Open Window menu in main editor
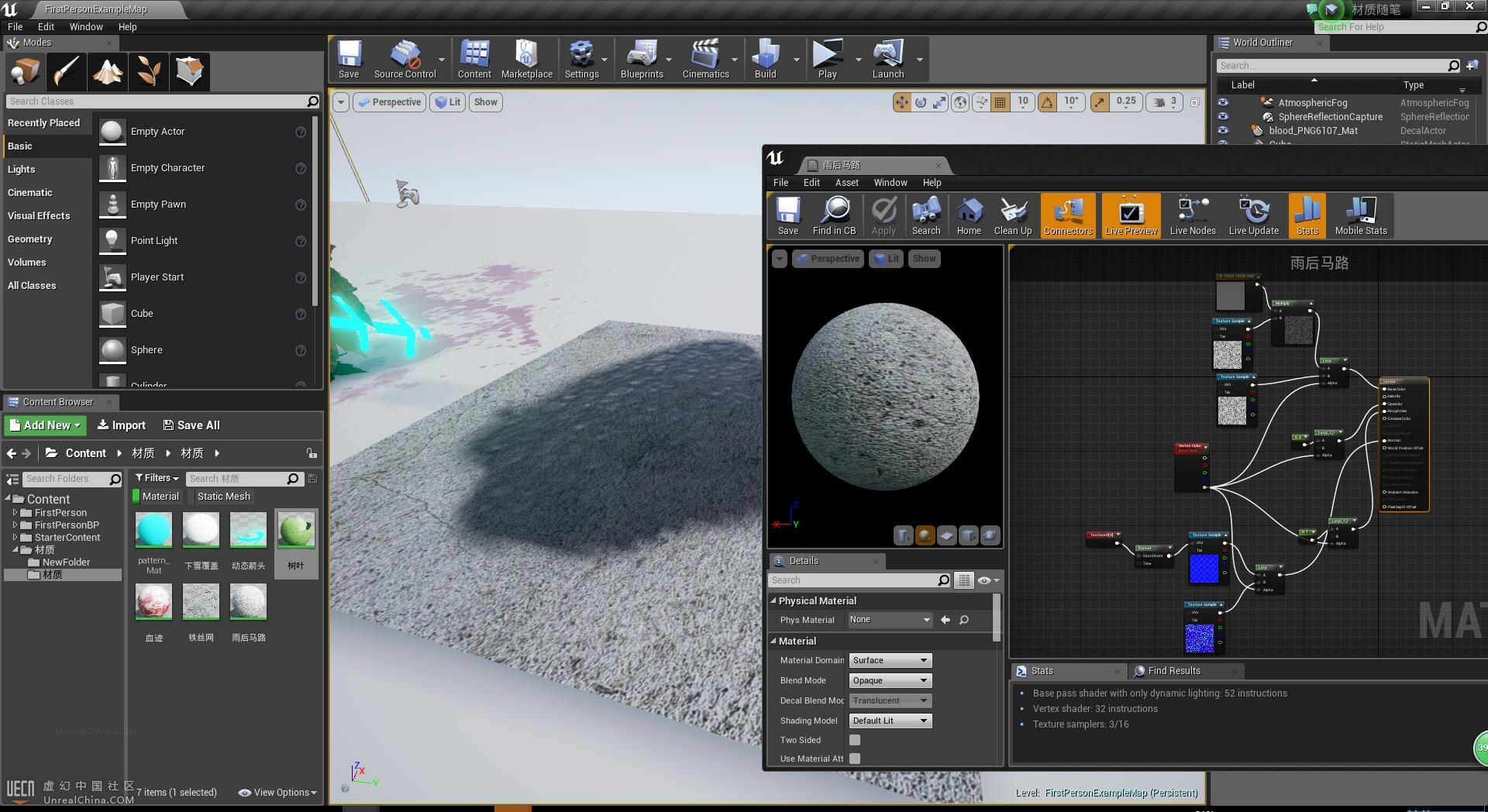 coord(86,26)
